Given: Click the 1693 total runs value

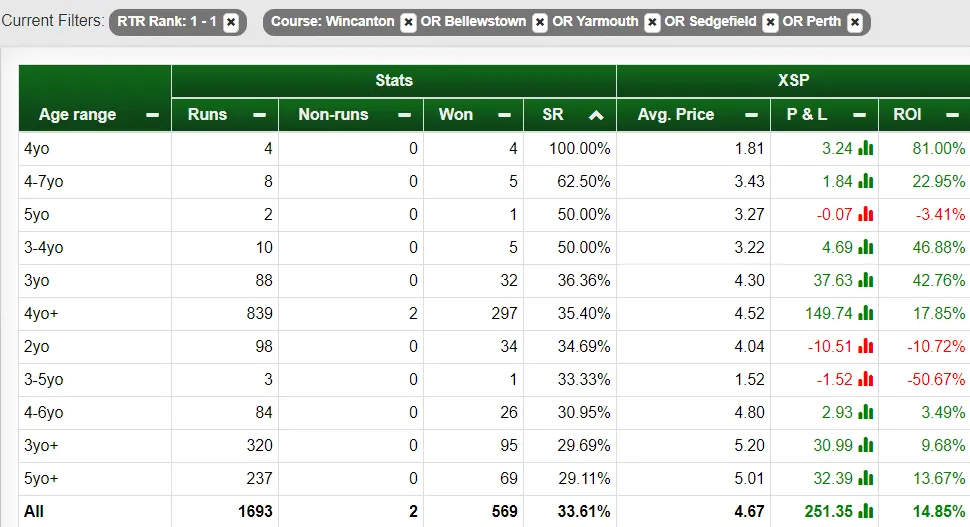Looking at the screenshot, I should [x=255, y=511].
